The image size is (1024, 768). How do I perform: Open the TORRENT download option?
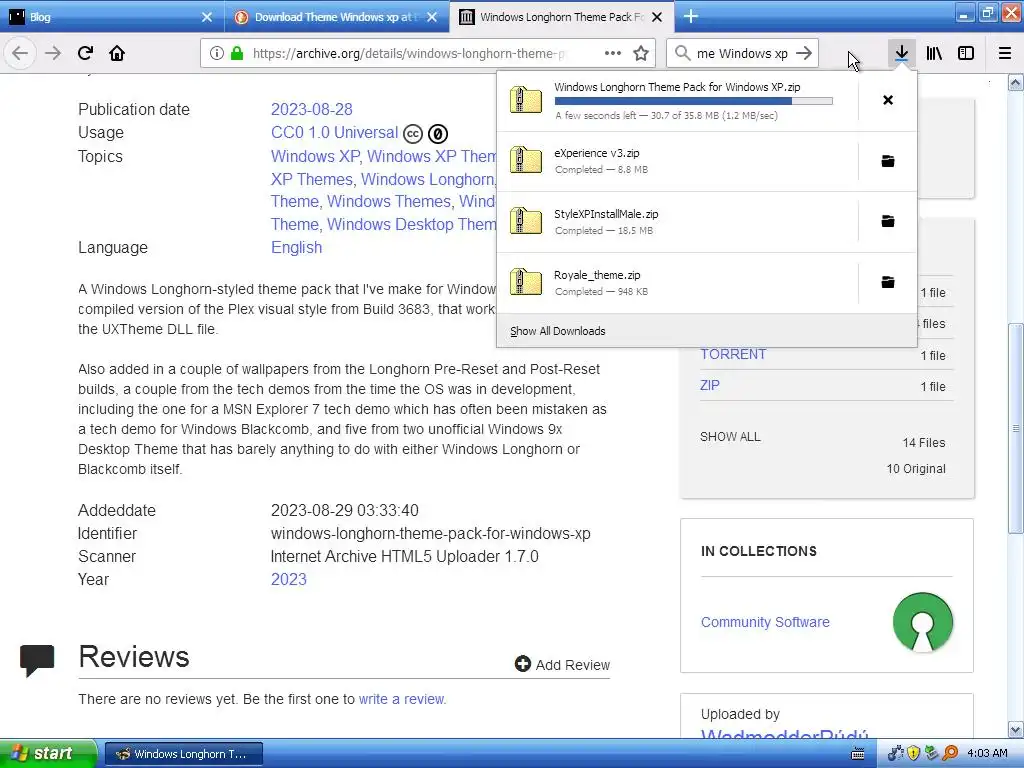tap(733, 355)
